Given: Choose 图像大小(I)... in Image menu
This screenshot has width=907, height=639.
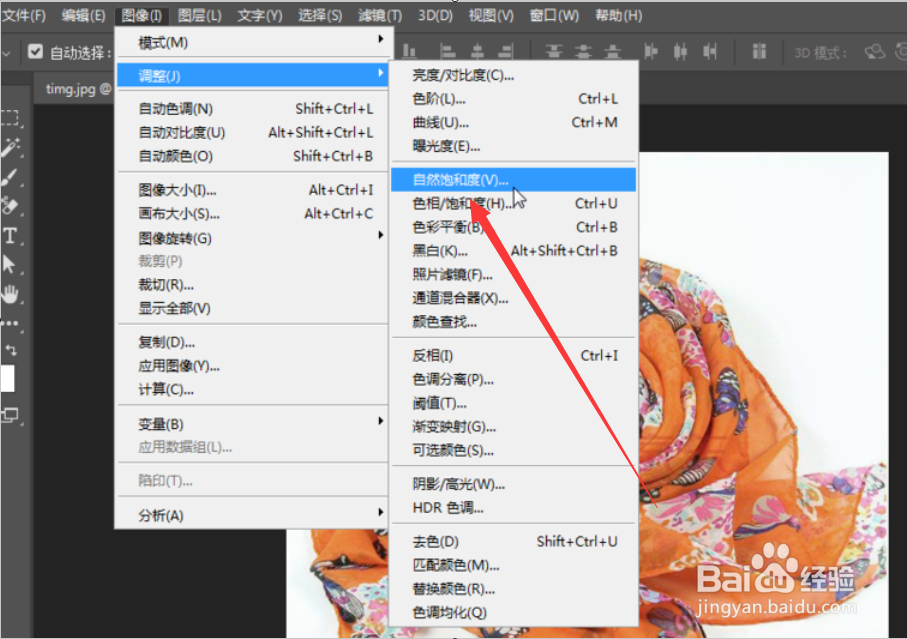Looking at the screenshot, I should pyautogui.click(x=253, y=190).
